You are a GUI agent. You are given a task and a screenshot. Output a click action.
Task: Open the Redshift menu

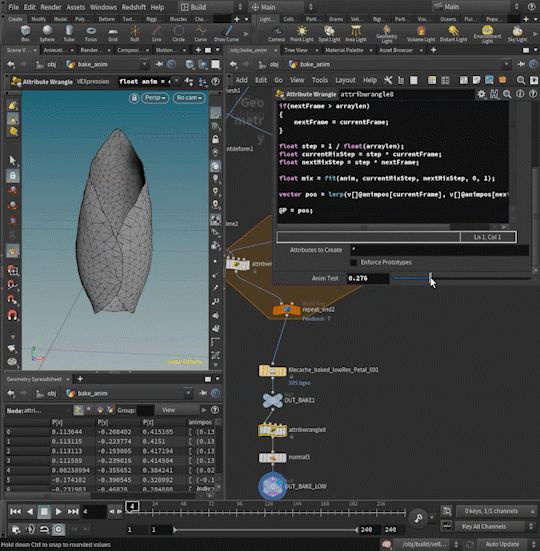click(134, 7)
